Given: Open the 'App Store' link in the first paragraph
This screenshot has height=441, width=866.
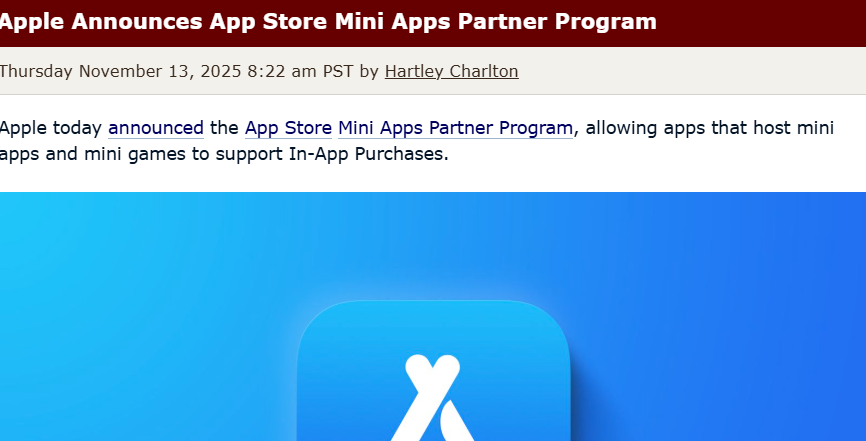Looking at the screenshot, I should click(x=288, y=128).
